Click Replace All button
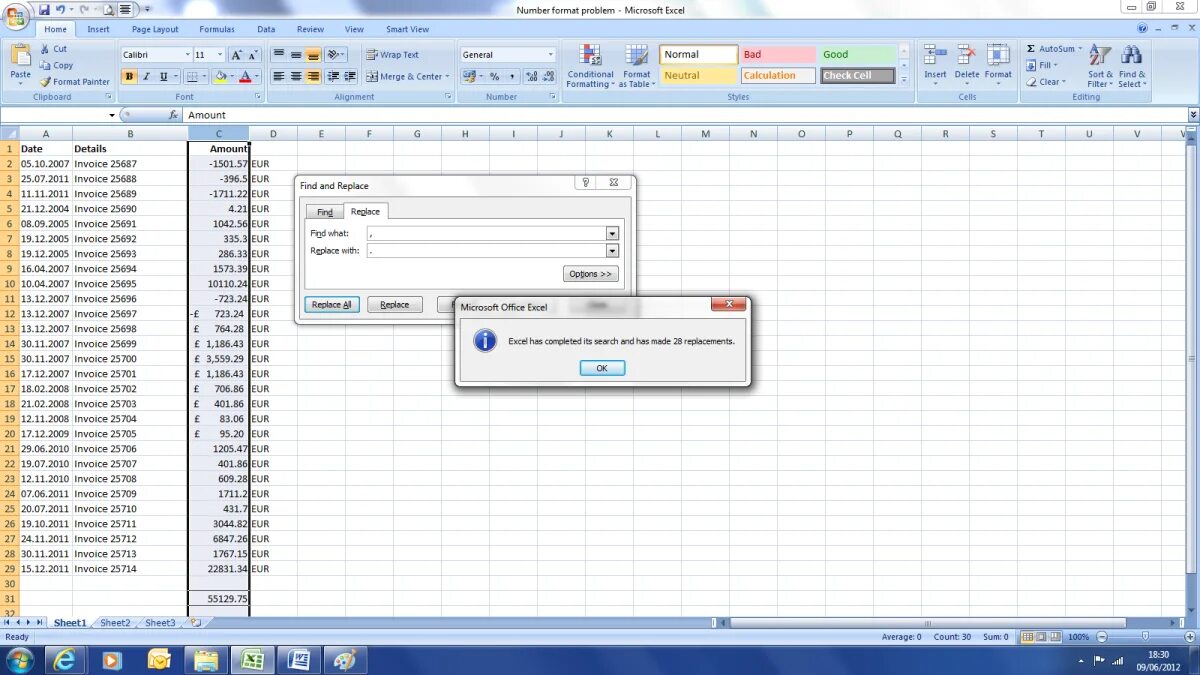 332,305
